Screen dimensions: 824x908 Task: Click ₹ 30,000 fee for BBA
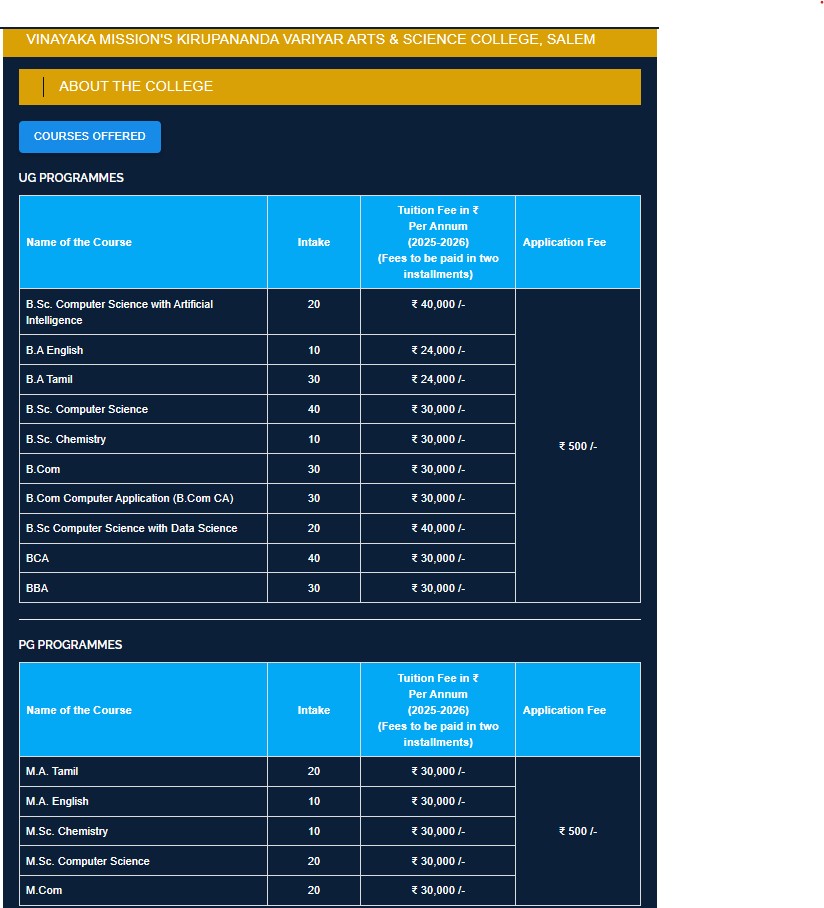click(x=438, y=588)
